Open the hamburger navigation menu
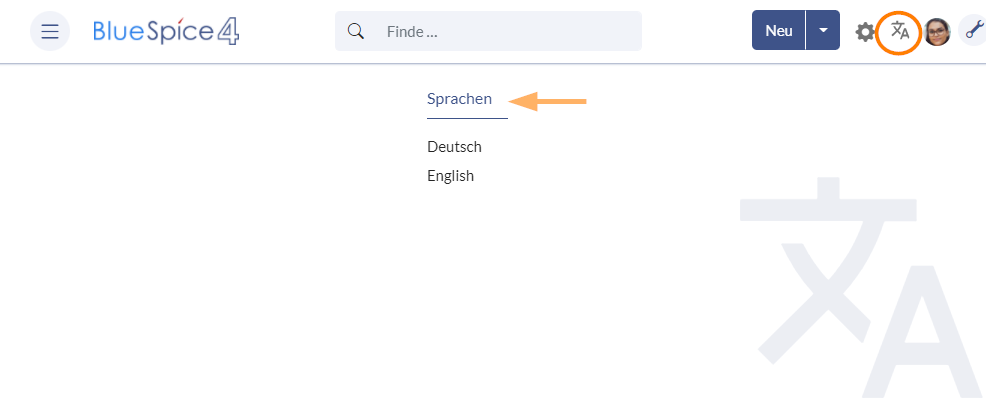986x408 pixels. [50, 31]
